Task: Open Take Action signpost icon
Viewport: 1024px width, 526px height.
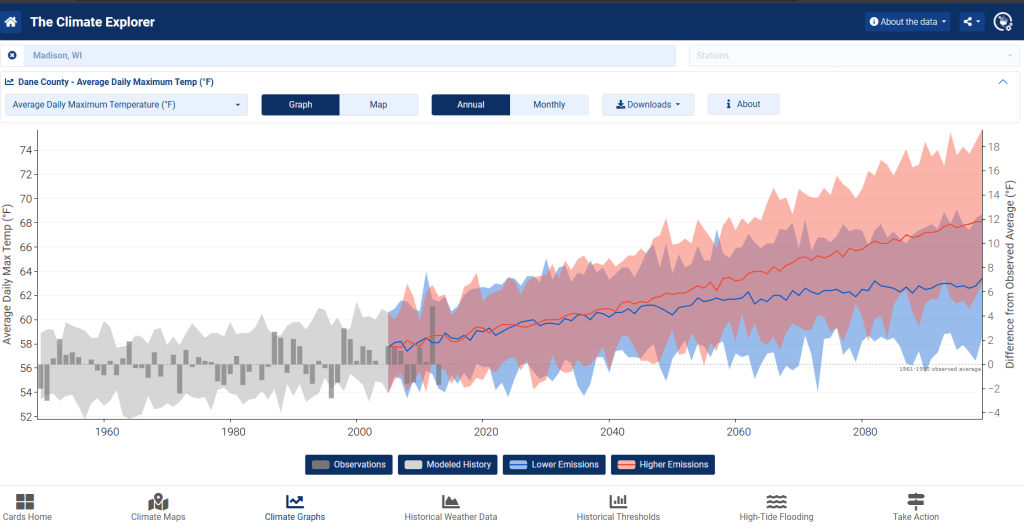Action: click(x=916, y=501)
